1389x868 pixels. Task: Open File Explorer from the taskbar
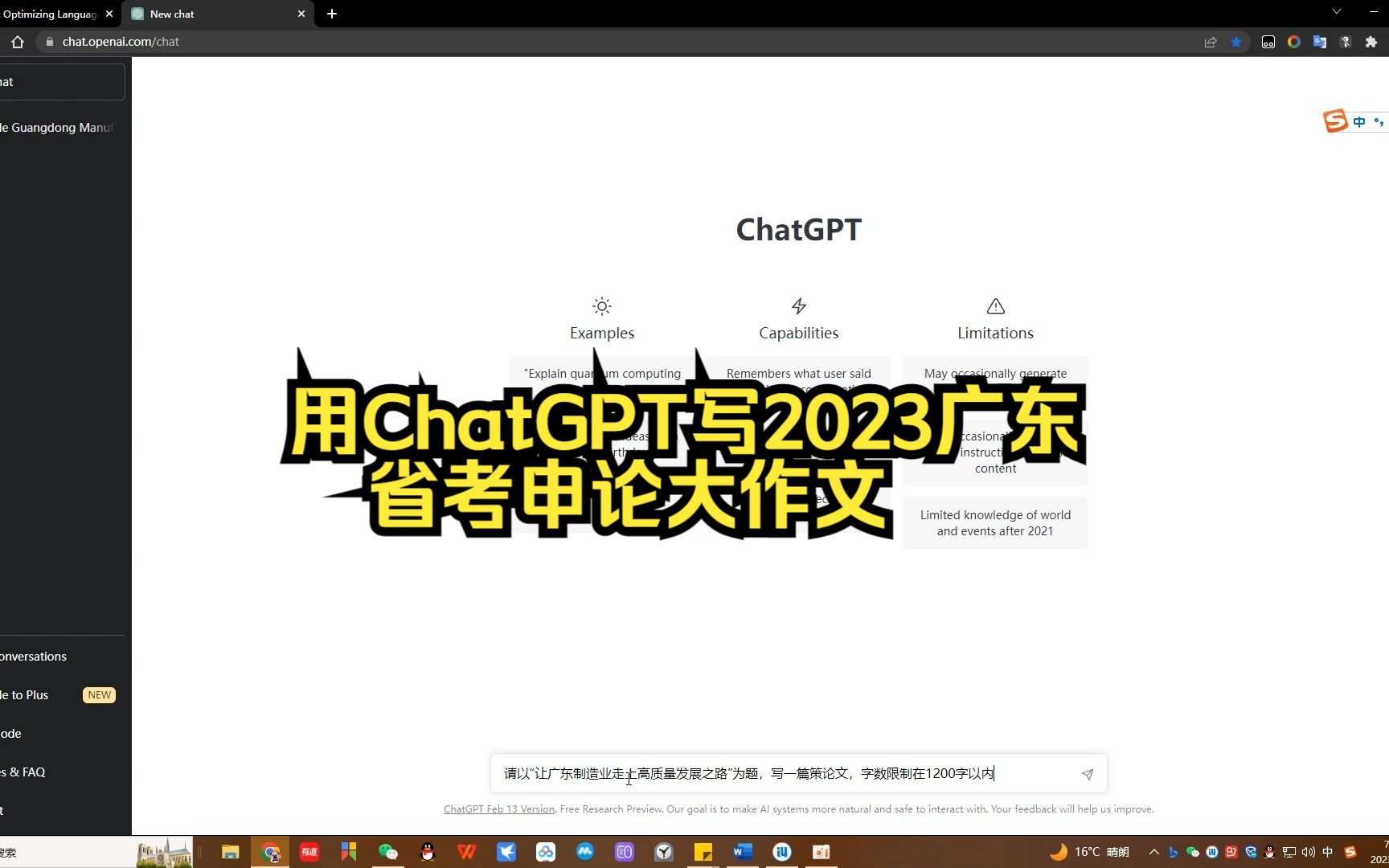231,852
